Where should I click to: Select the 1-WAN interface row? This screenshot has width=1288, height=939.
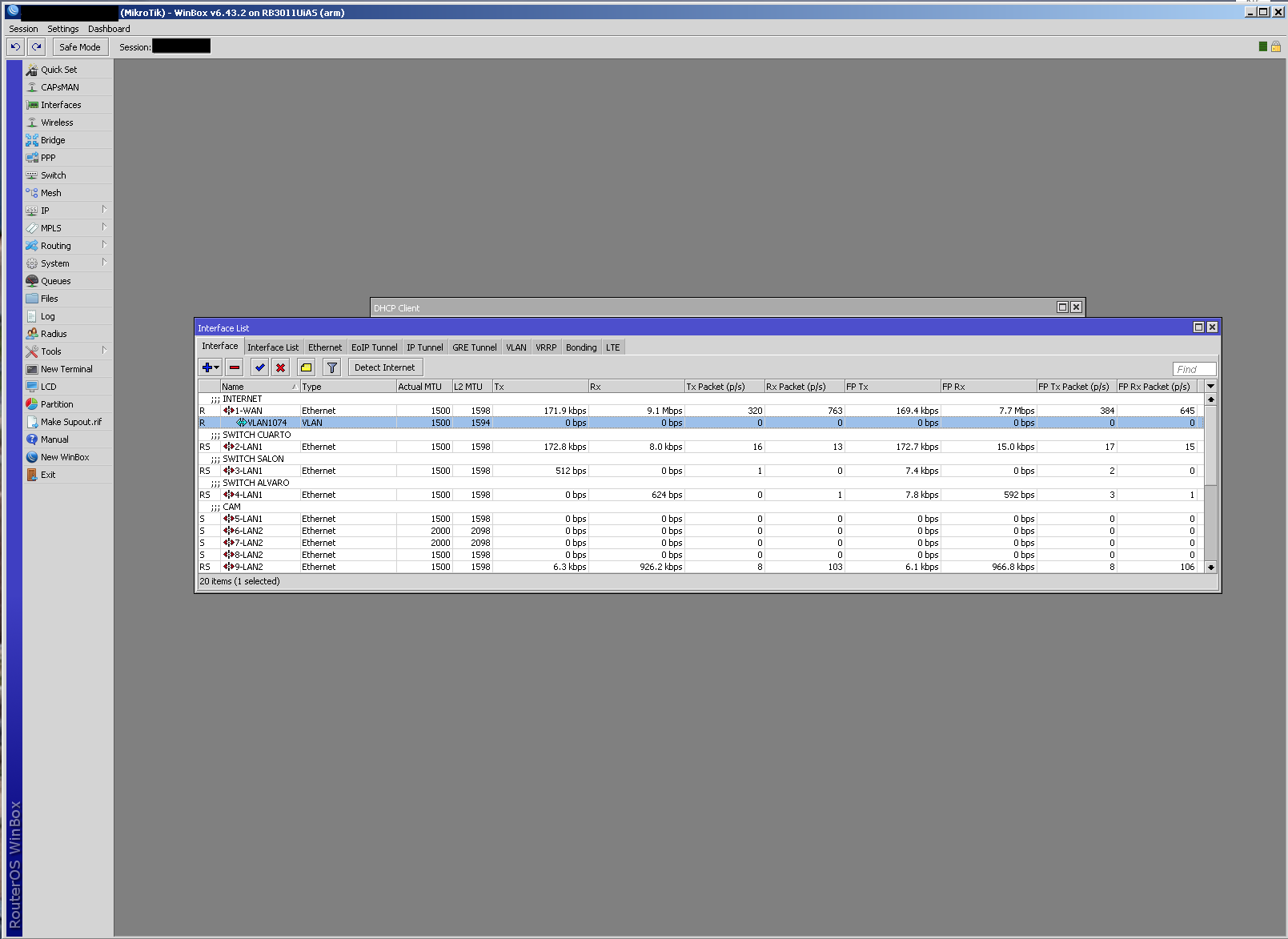coord(700,411)
